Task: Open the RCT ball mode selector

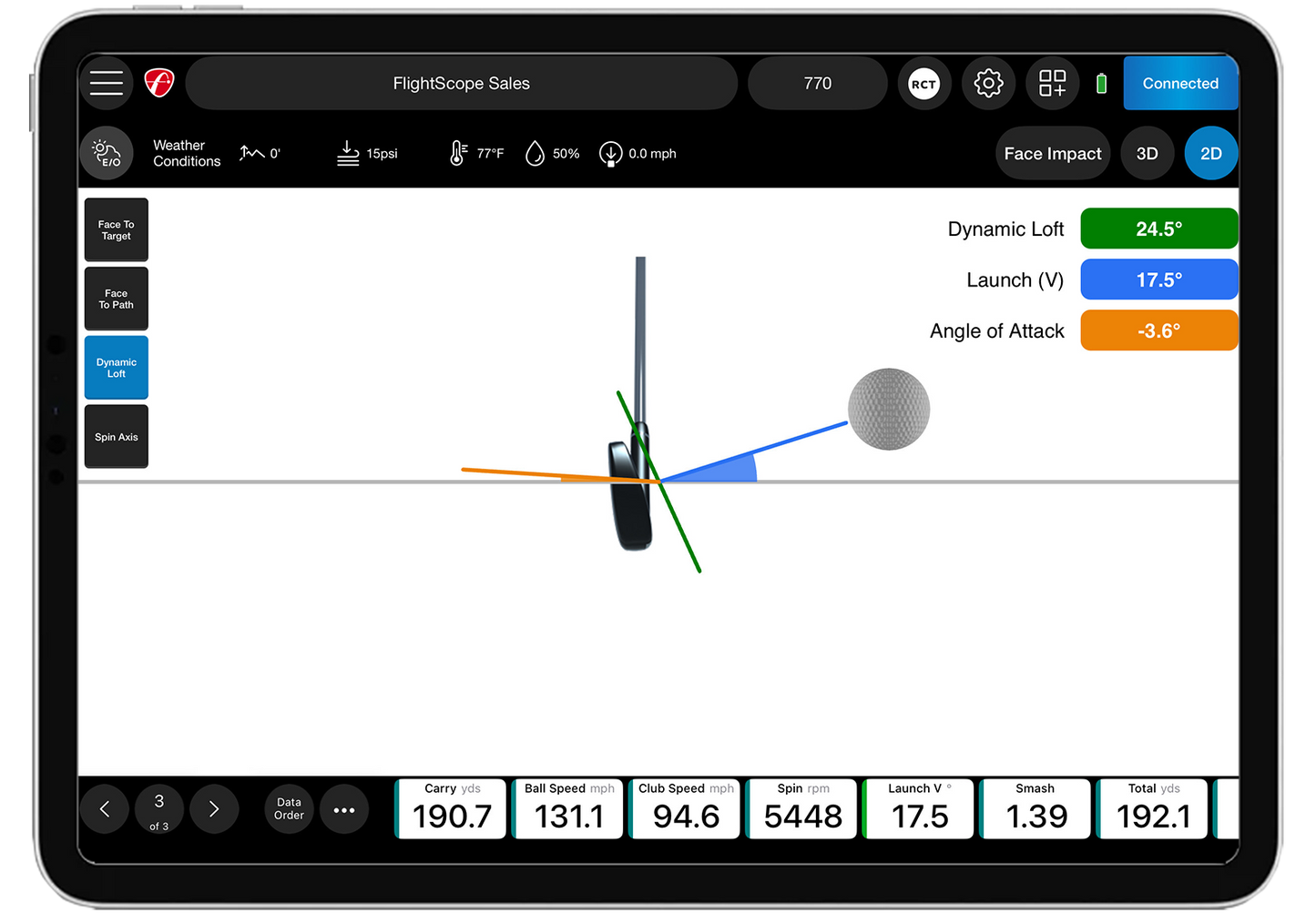Action: tap(923, 83)
